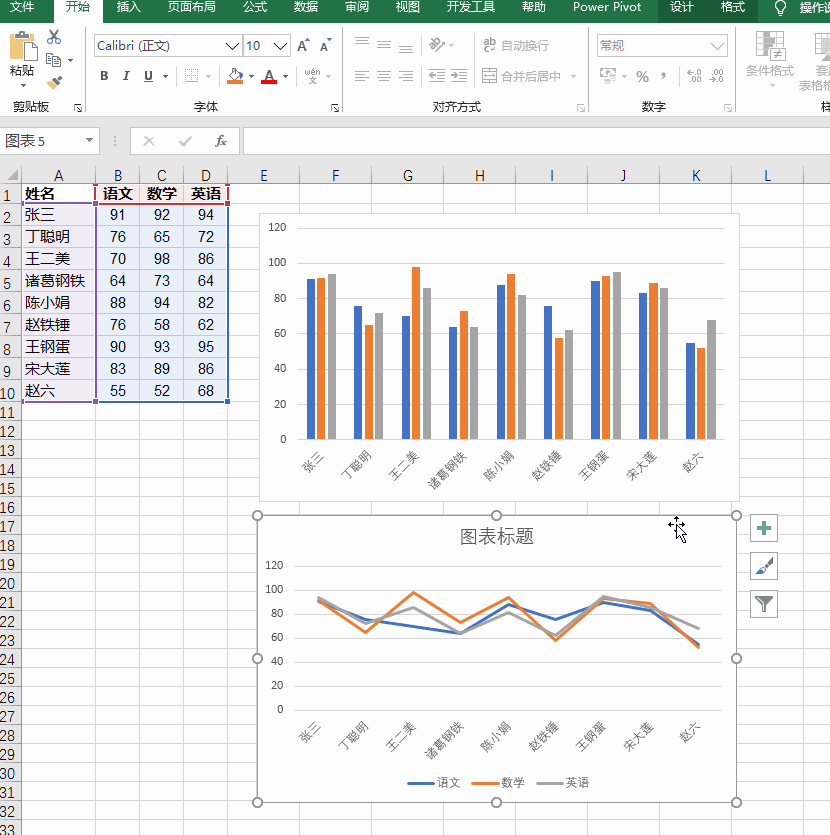Screen dimensions: 830x835
Task: Click the cell borders icon
Action: [x=192, y=76]
